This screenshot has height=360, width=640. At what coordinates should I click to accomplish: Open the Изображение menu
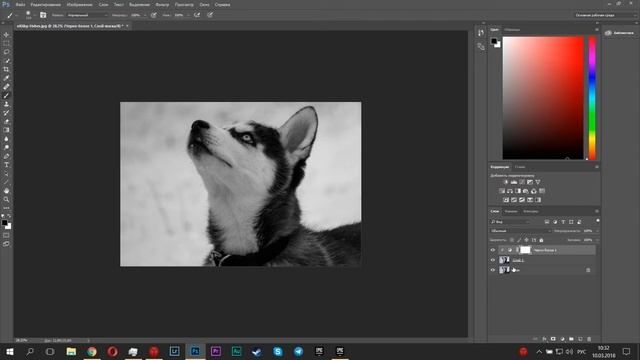[x=80, y=5]
